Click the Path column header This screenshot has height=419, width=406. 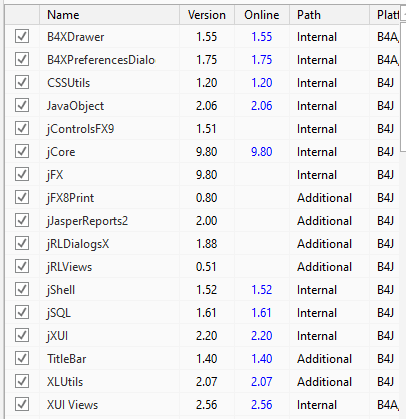(329, 15)
